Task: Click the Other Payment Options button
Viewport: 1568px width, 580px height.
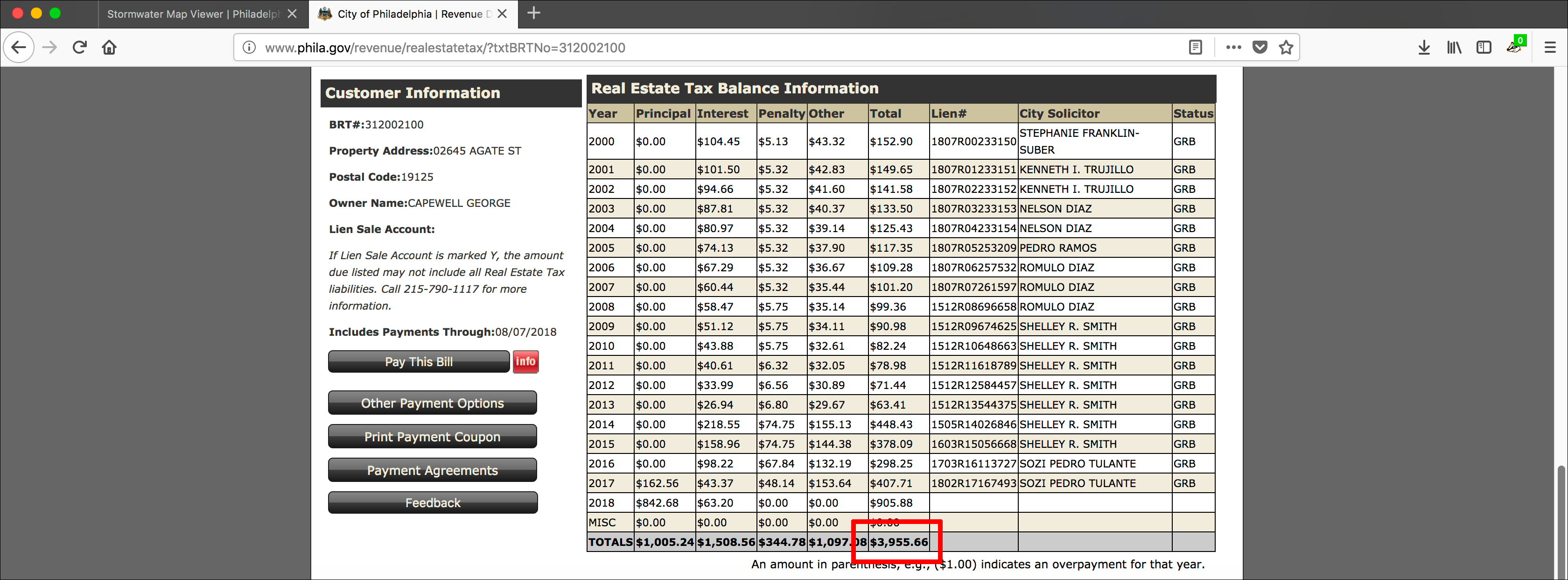Action: (432, 402)
